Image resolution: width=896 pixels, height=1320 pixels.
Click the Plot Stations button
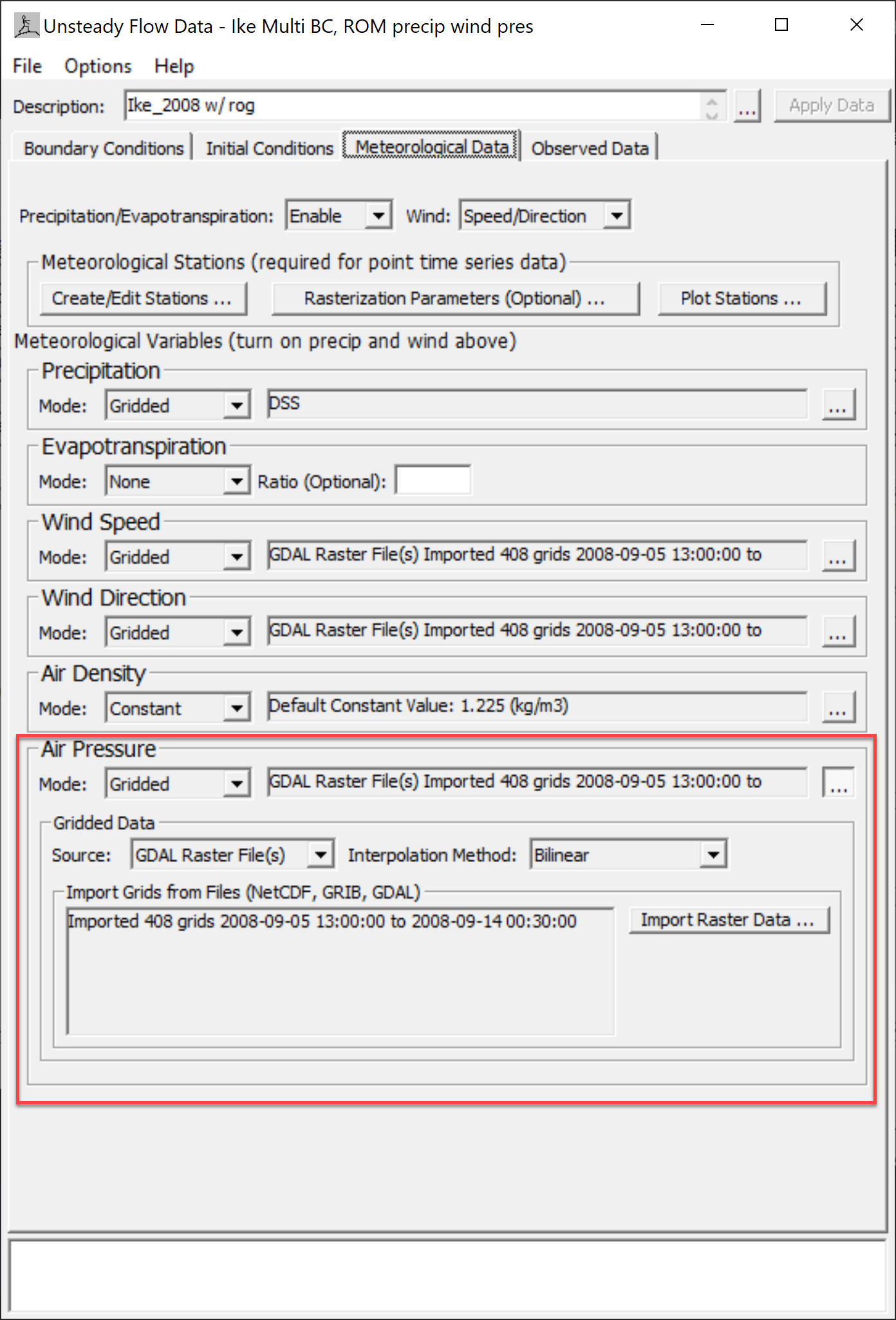pyautogui.click(x=742, y=299)
